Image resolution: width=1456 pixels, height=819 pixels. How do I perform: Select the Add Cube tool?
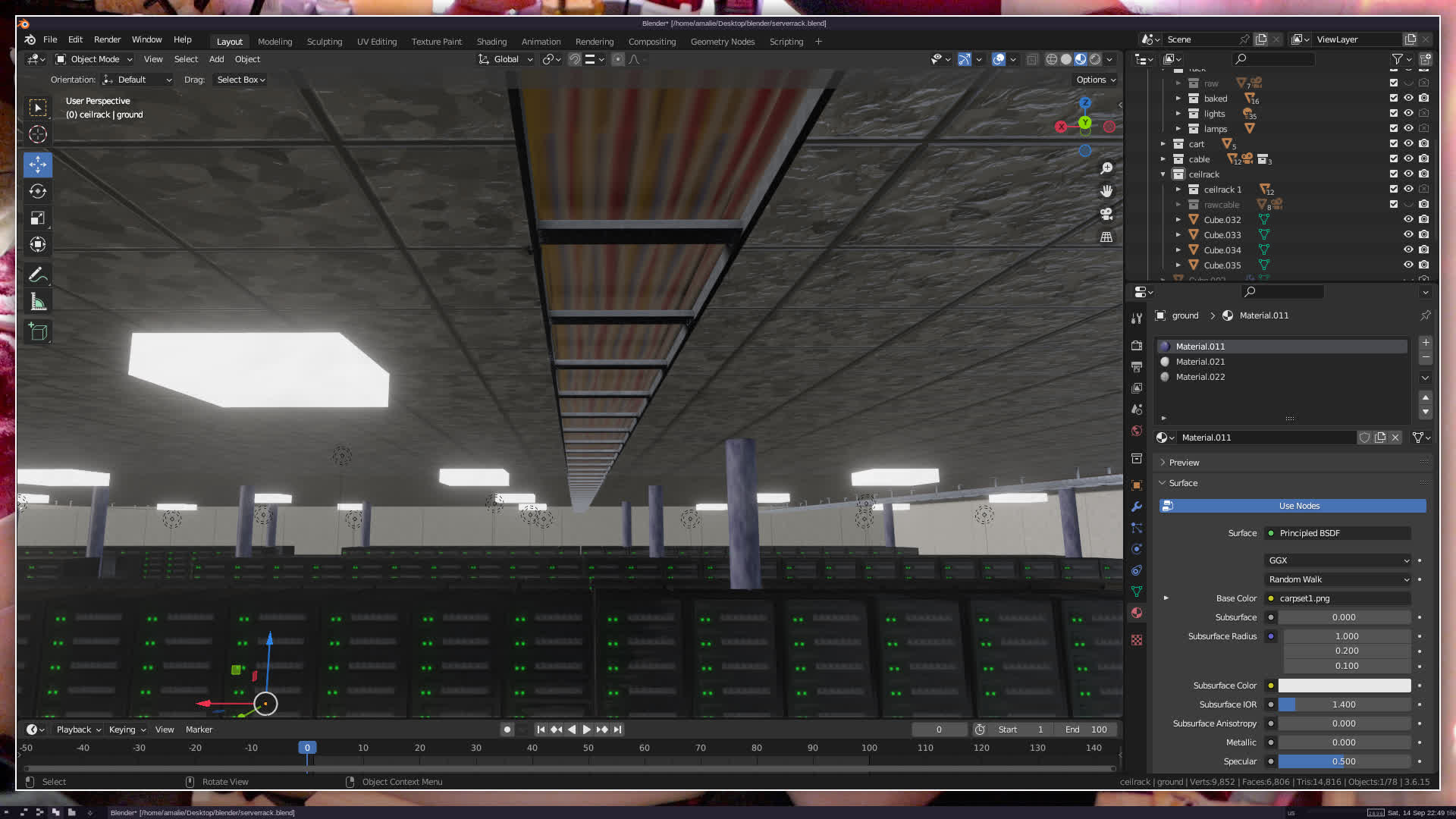[38, 331]
